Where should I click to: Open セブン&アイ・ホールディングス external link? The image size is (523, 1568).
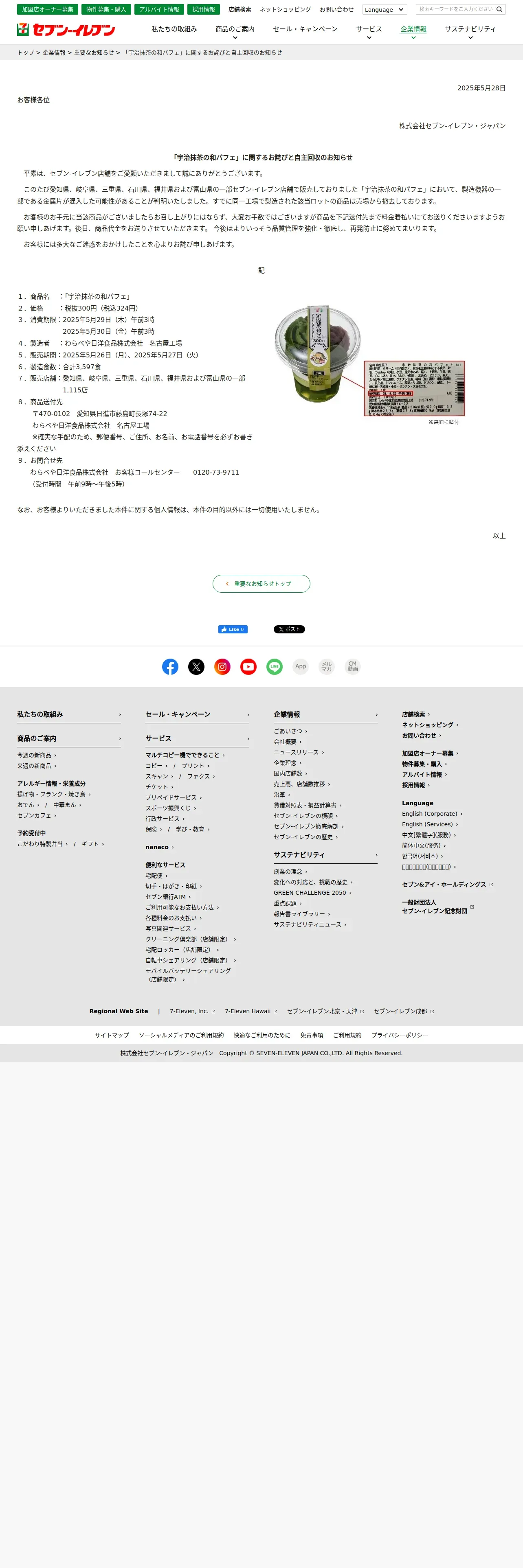(x=448, y=885)
